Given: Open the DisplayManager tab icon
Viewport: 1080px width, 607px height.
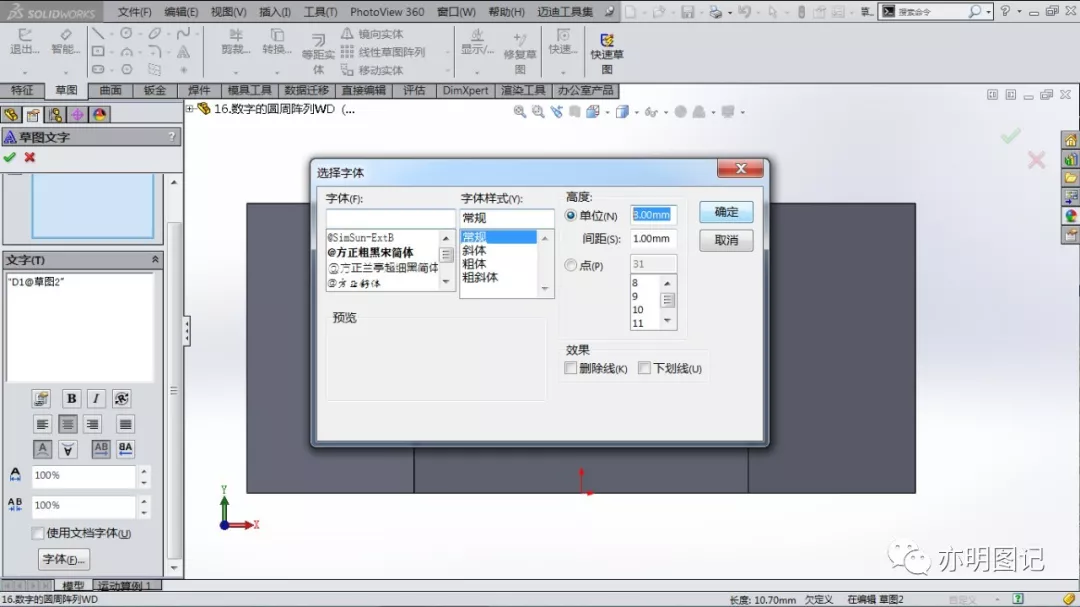Looking at the screenshot, I should point(99,114).
